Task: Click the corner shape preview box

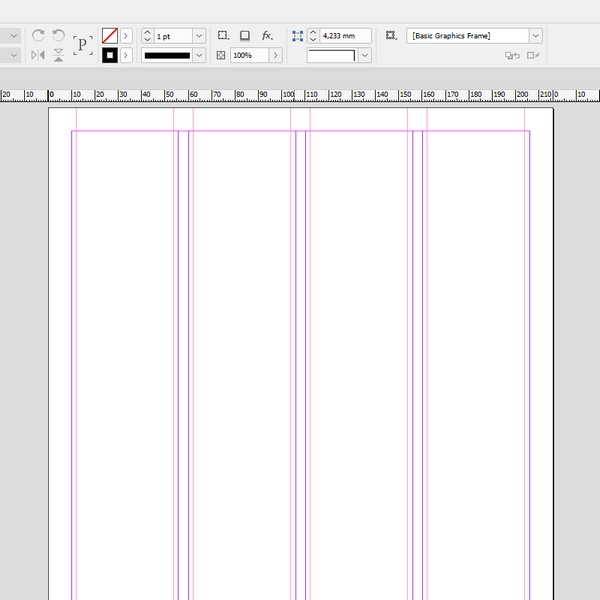Action: click(333, 55)
